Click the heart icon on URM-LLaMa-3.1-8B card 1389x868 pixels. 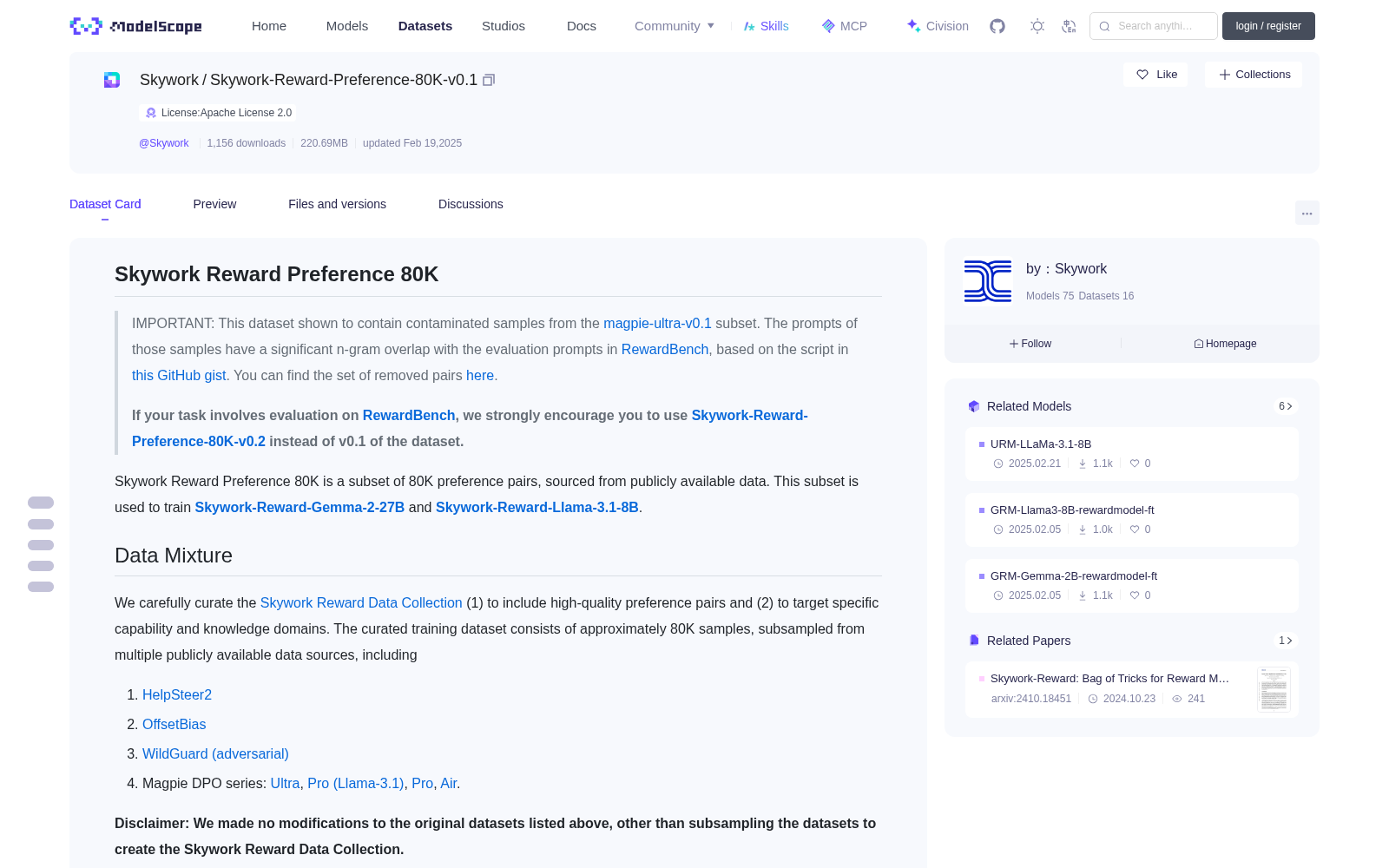pyautogui.click(x=1135, y=464)
